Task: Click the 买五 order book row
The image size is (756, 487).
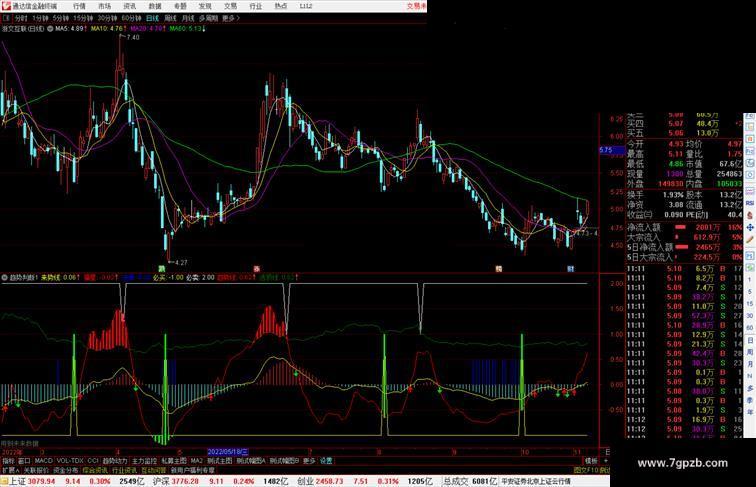Action: [x=684, y=133]
